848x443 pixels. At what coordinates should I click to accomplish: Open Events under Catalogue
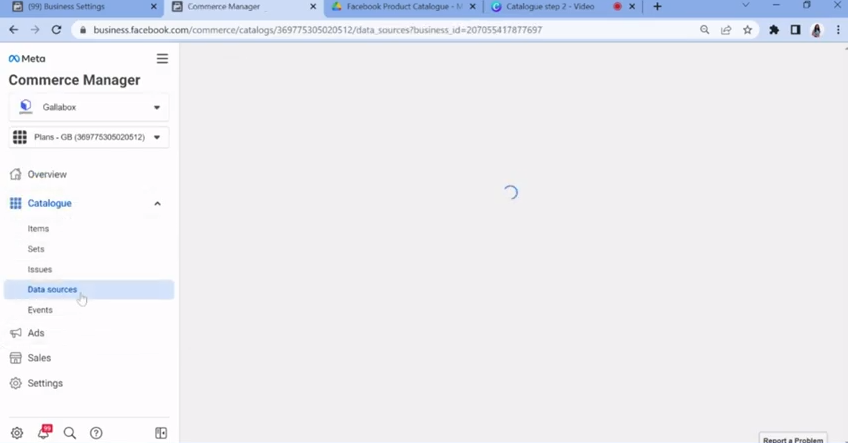40,310
